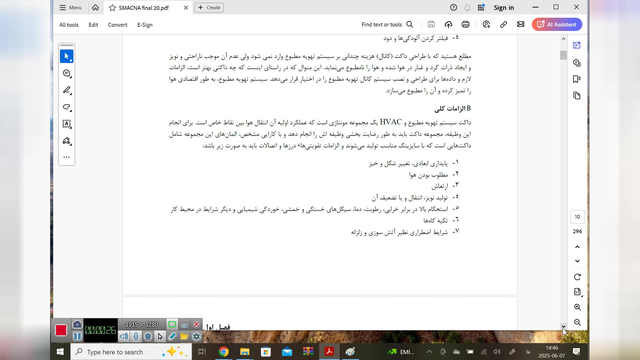This screenshot has height=360, width=640.
Task: Toggle recorder webcam capture
Action: tap(148, 336)
